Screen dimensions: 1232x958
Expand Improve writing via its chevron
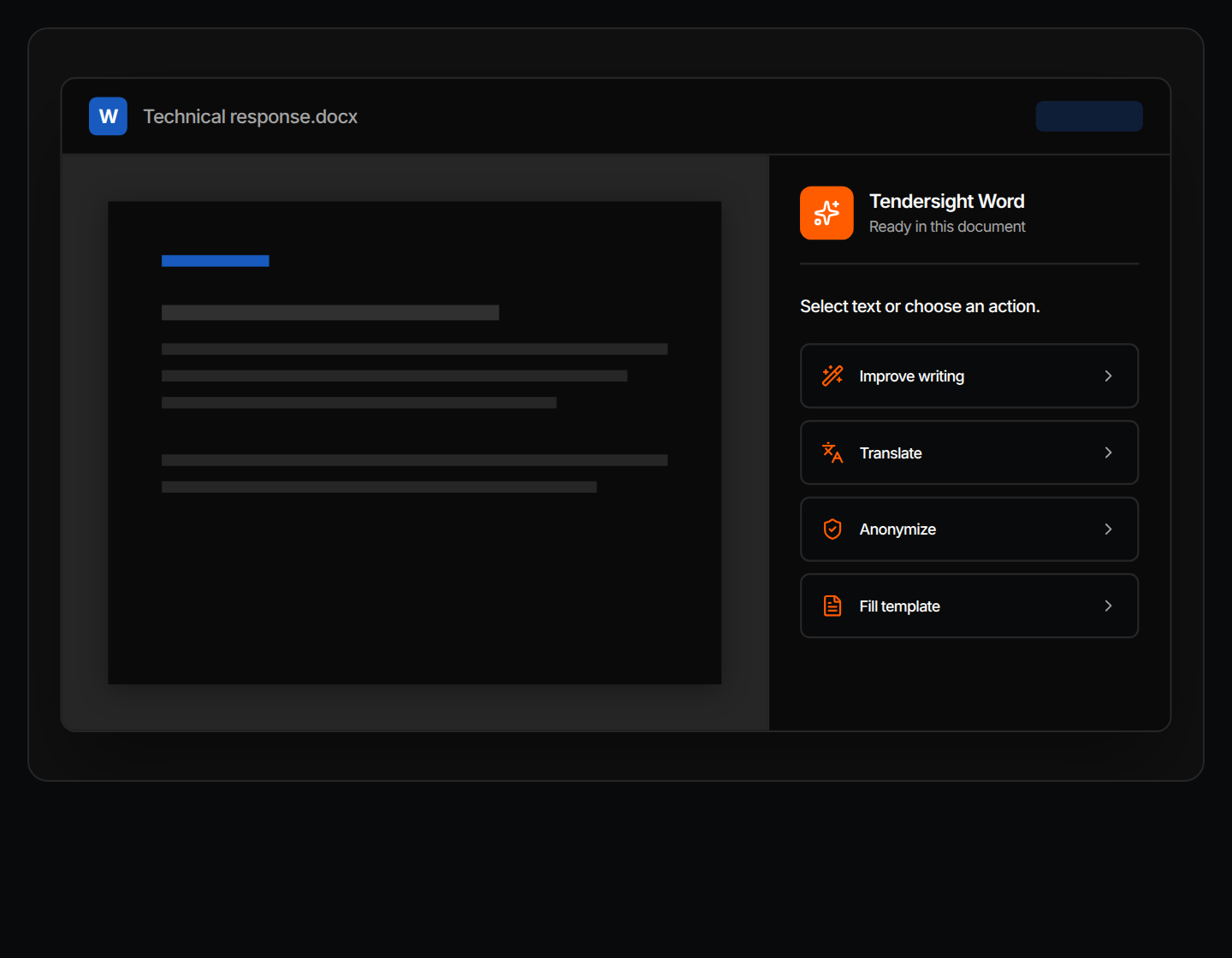tap(1108, 376)
